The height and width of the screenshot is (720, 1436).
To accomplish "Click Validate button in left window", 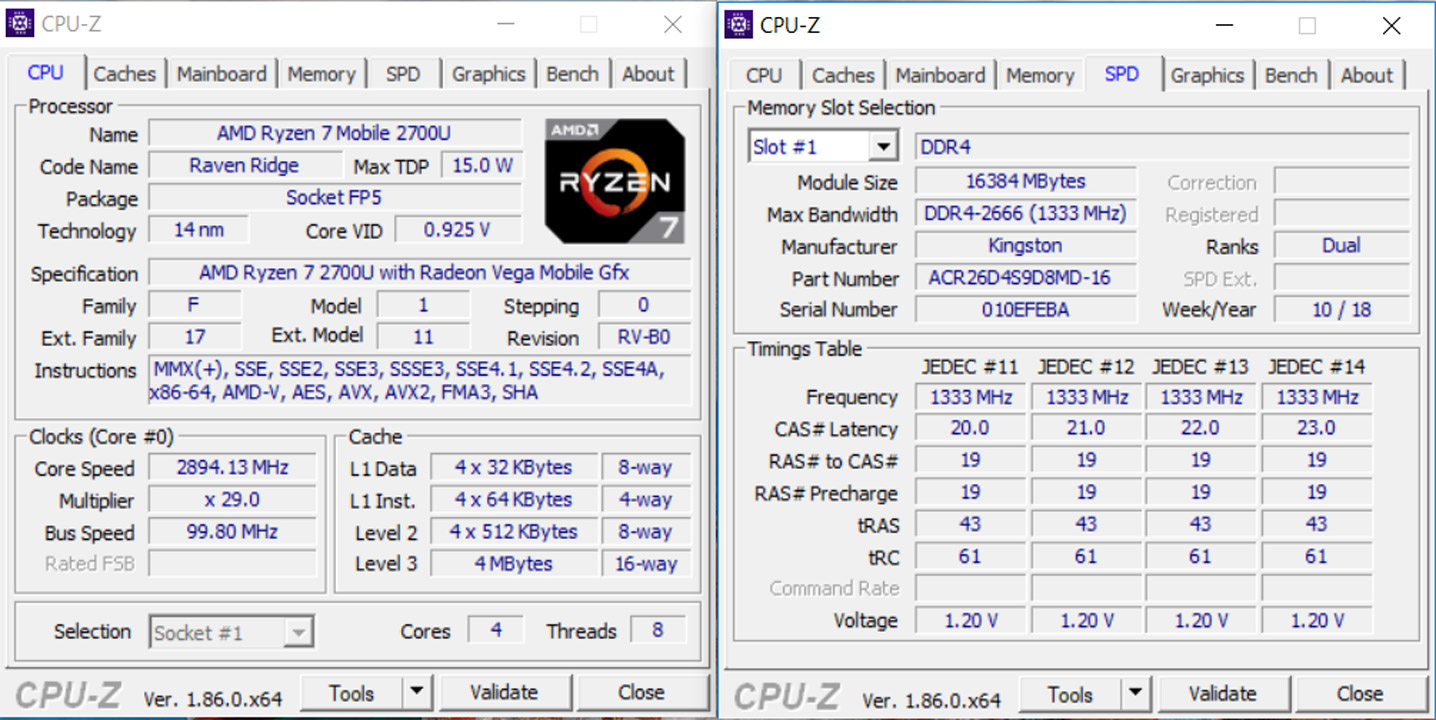I will pos(505,692).
